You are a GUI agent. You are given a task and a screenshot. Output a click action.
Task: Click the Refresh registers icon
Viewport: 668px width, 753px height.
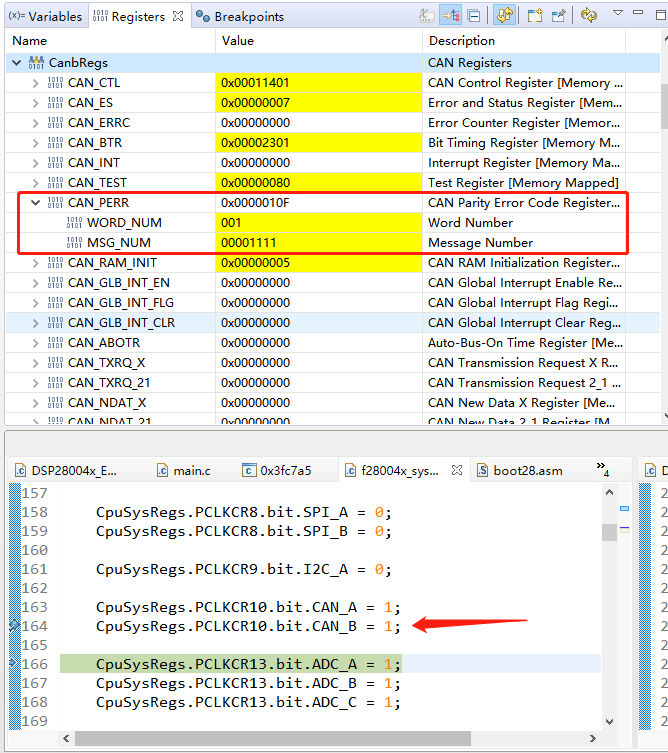click(588, 15)
